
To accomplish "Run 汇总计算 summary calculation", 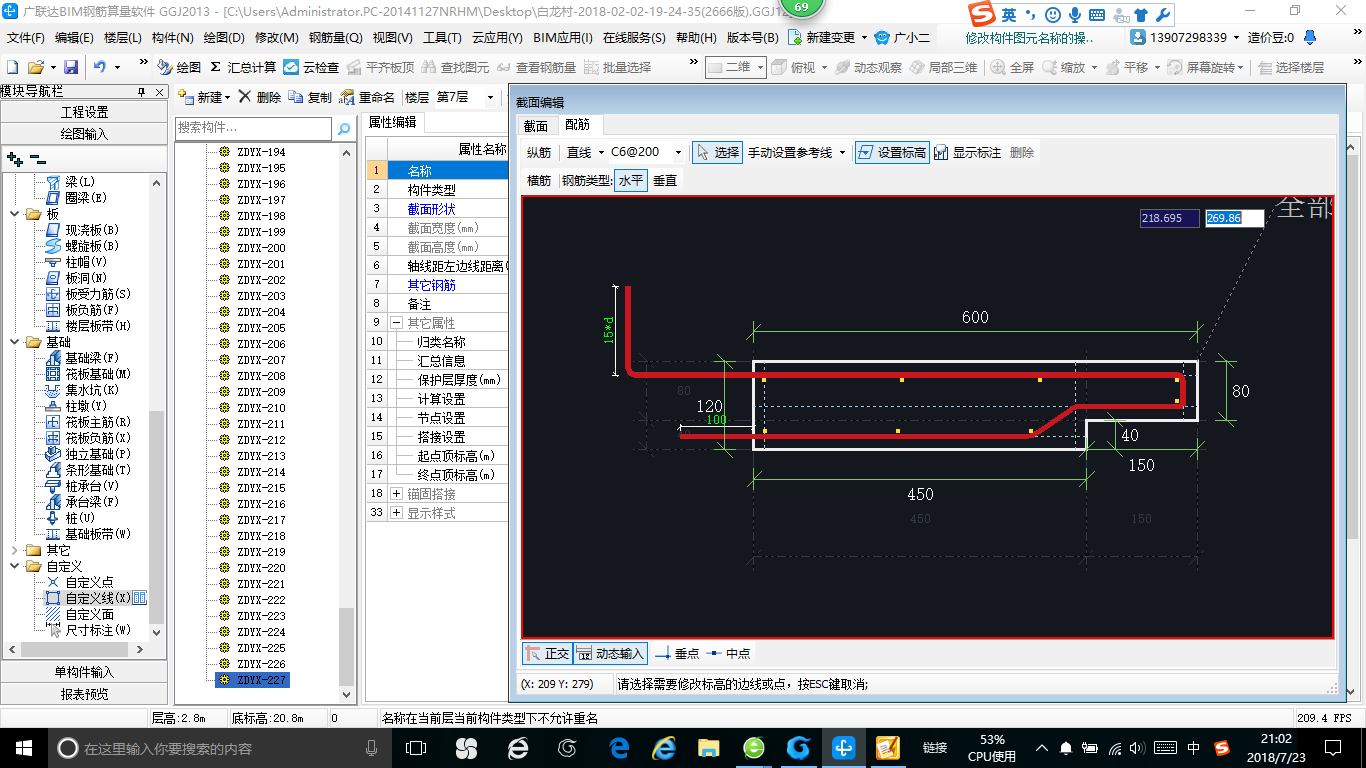I will pos(243,67).
